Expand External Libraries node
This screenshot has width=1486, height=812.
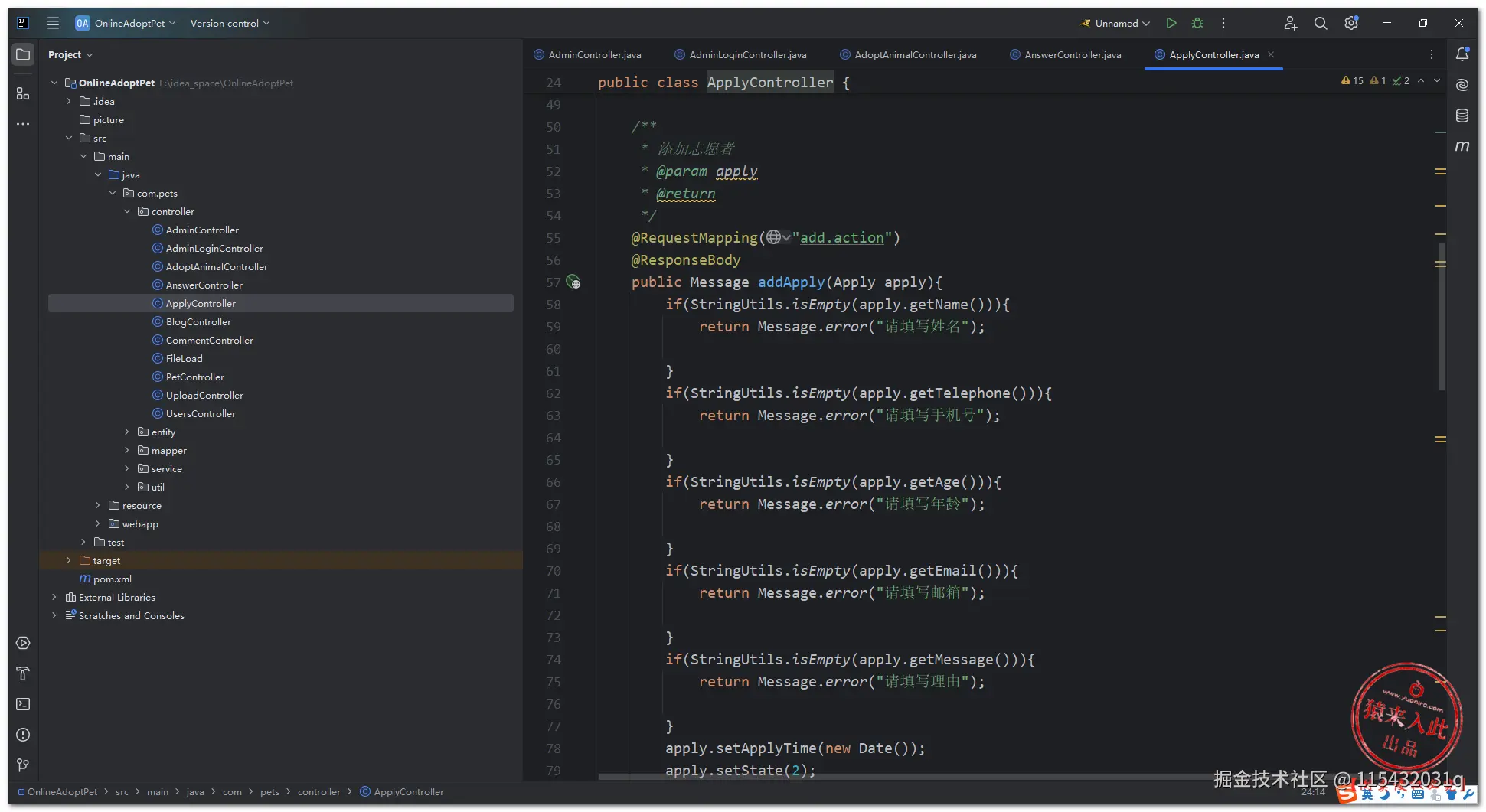pyautogui.click(x=54, y=597)
